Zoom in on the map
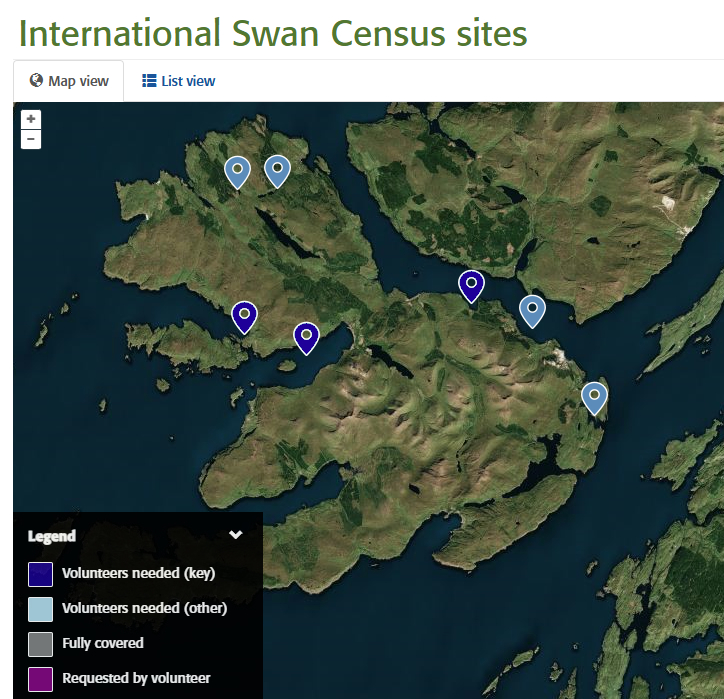 click(x=31, y=119)
